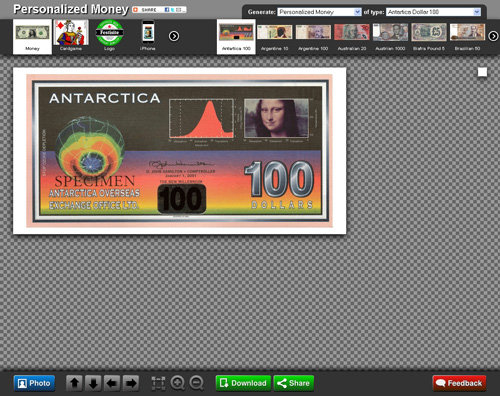
Task: Zoom out with the magnifier minus icon
Action: click(x=196, y=383)
